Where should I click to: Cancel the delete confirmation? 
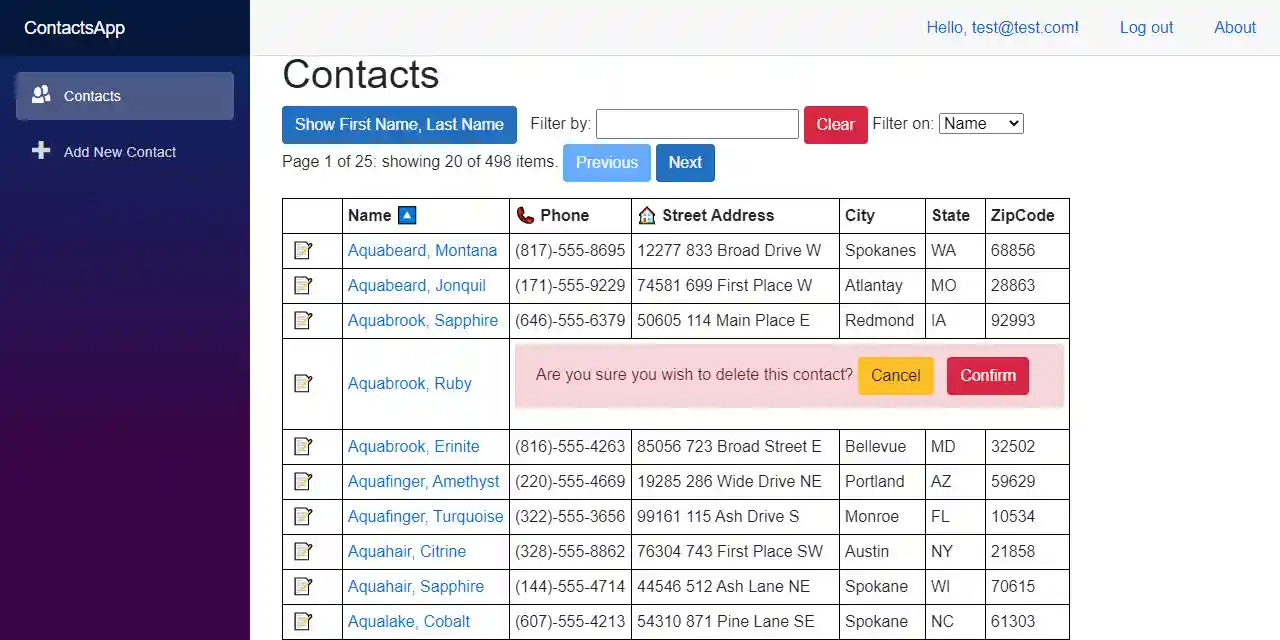pos(895,375)
